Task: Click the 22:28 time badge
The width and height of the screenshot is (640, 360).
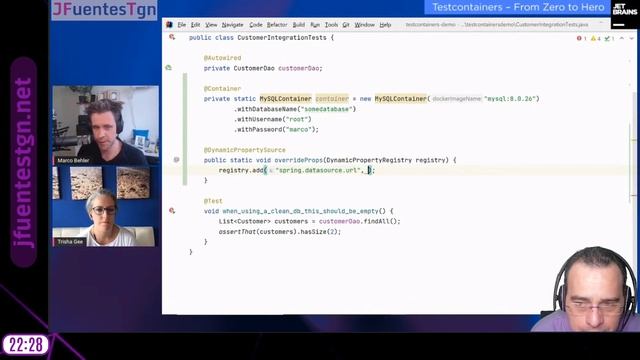Action: click(x=25, y=345)
